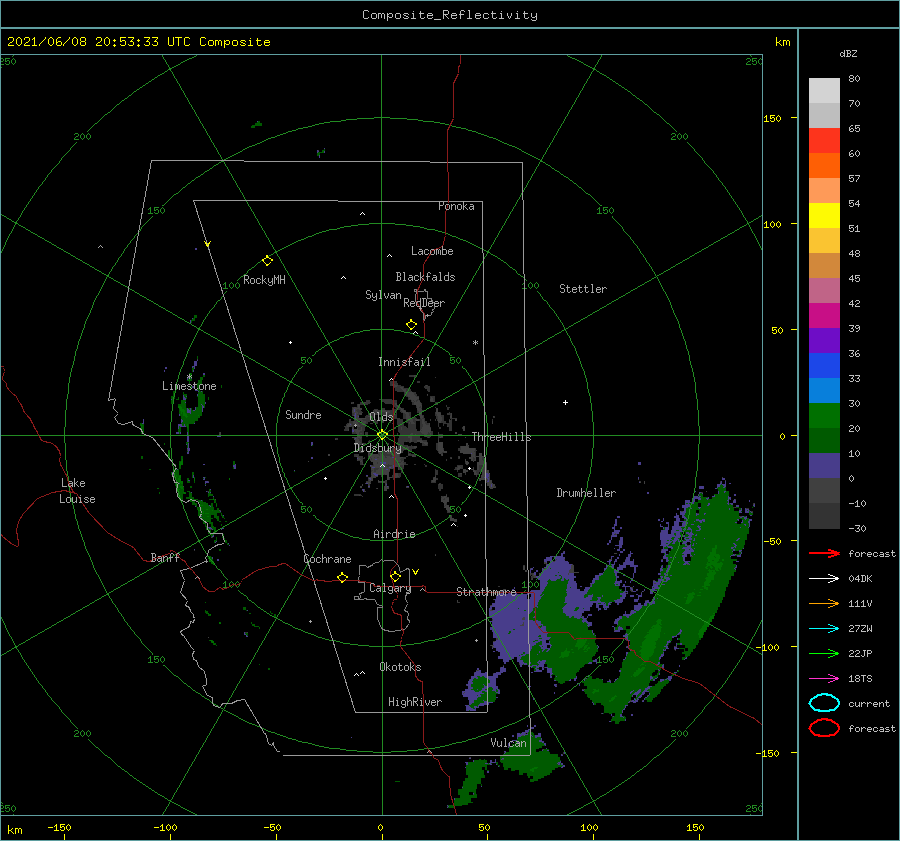Click the Sylvan label
This screenshot has height=841, width=900.
coord(383,295)
